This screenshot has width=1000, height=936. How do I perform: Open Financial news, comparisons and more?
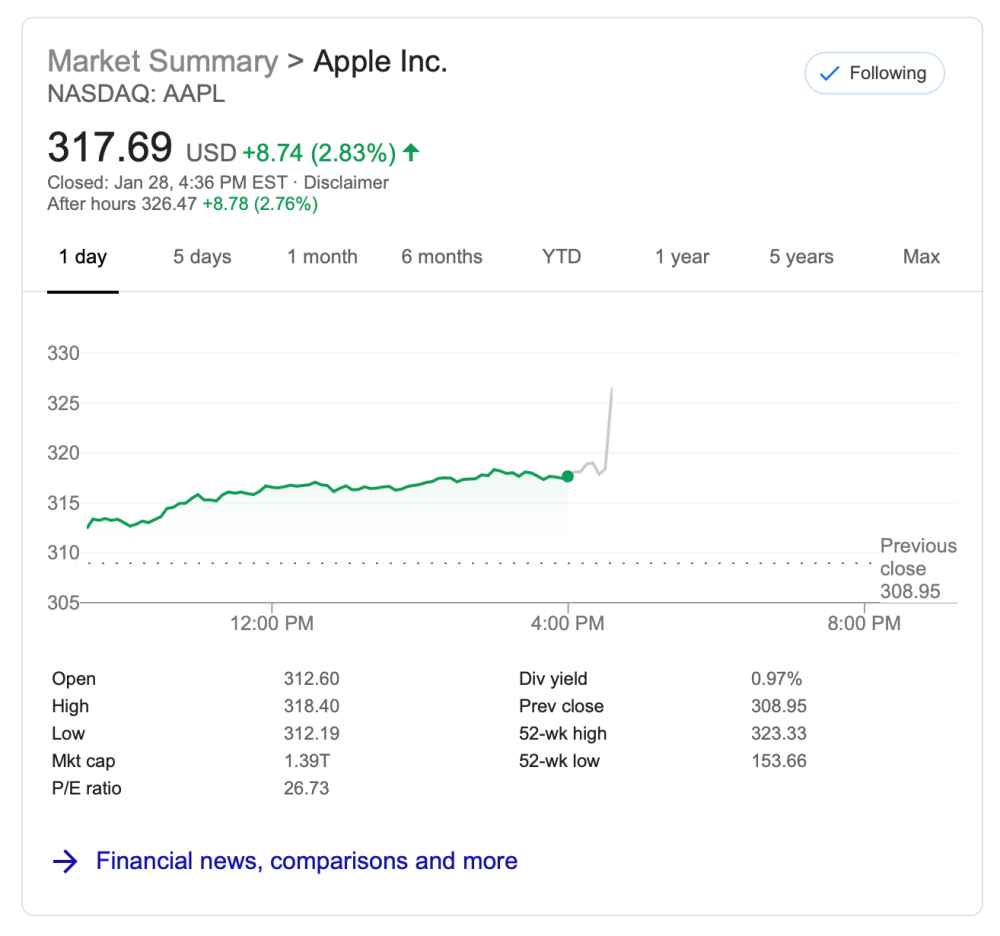pos(306,861)
